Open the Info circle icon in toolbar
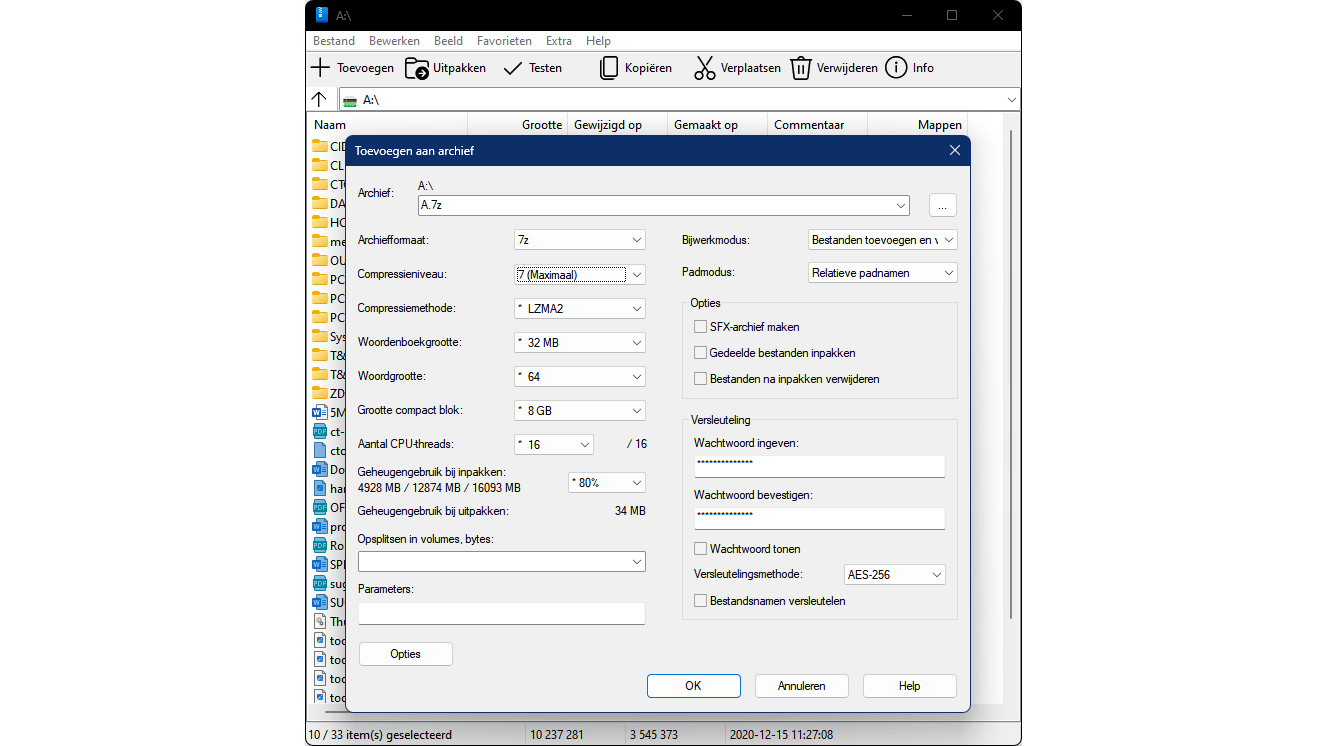 tap(896, 68)
